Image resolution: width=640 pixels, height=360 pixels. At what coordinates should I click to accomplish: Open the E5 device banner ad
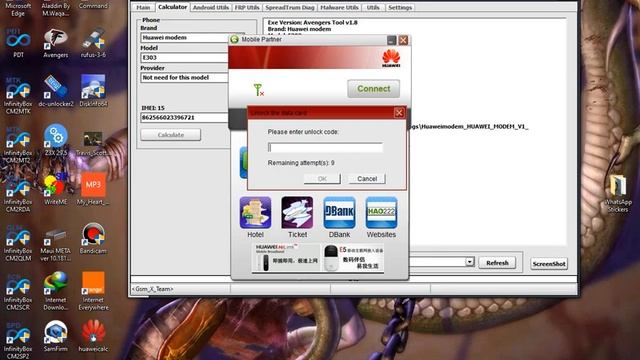coord(353,258)
